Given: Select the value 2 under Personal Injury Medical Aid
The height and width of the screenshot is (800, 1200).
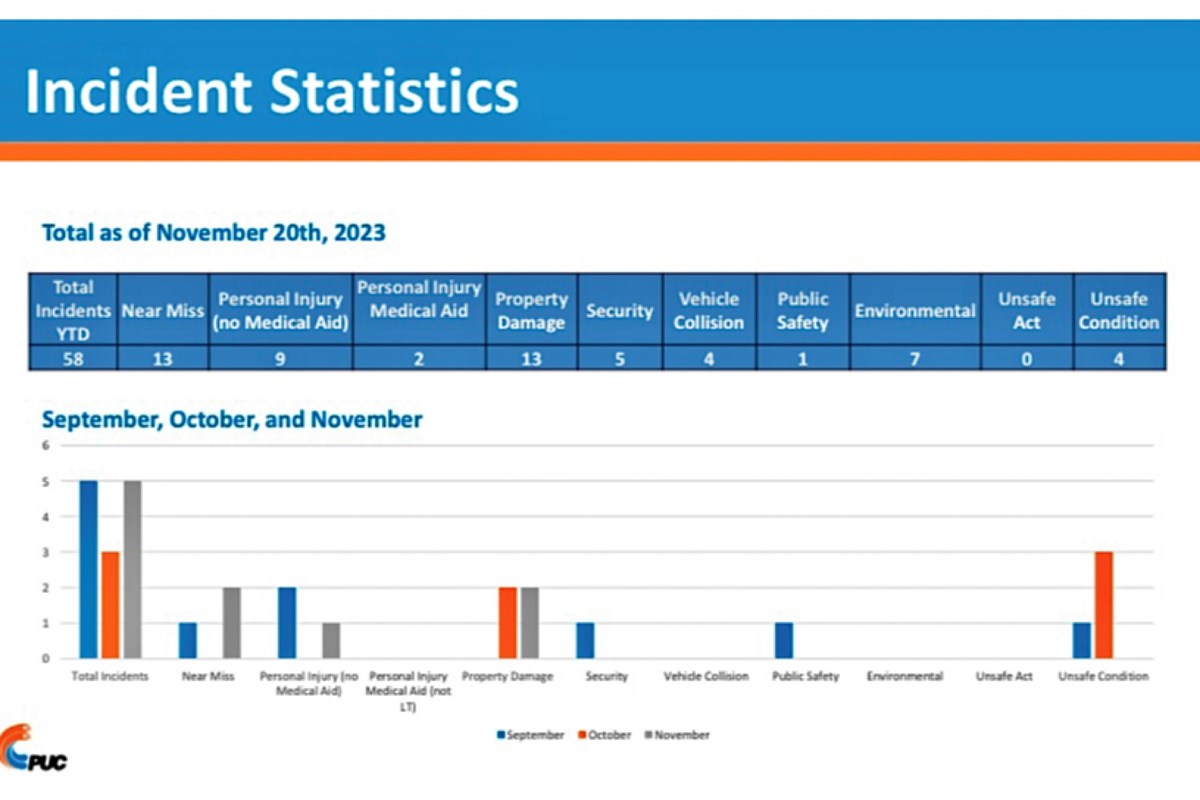Looking at the screenshot, I should [419, 358].
